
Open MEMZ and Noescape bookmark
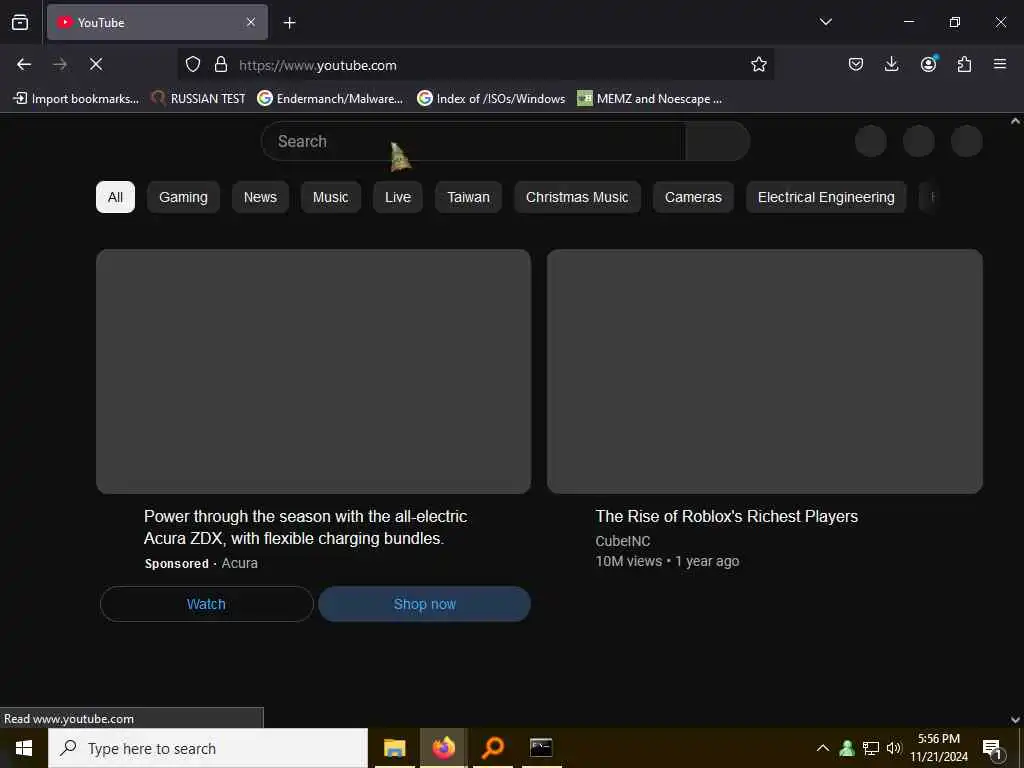[650, 99]
